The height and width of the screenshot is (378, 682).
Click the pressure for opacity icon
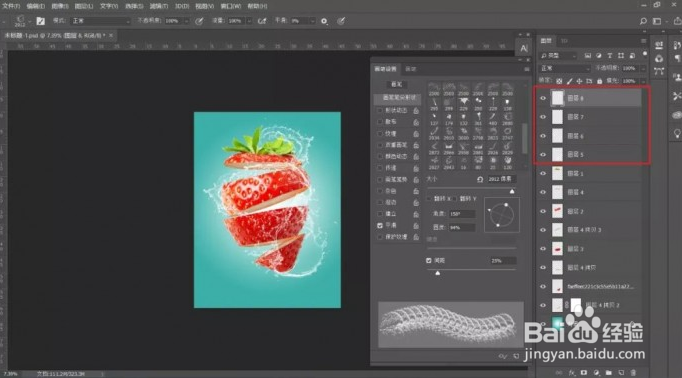click(x=199, y=21)
